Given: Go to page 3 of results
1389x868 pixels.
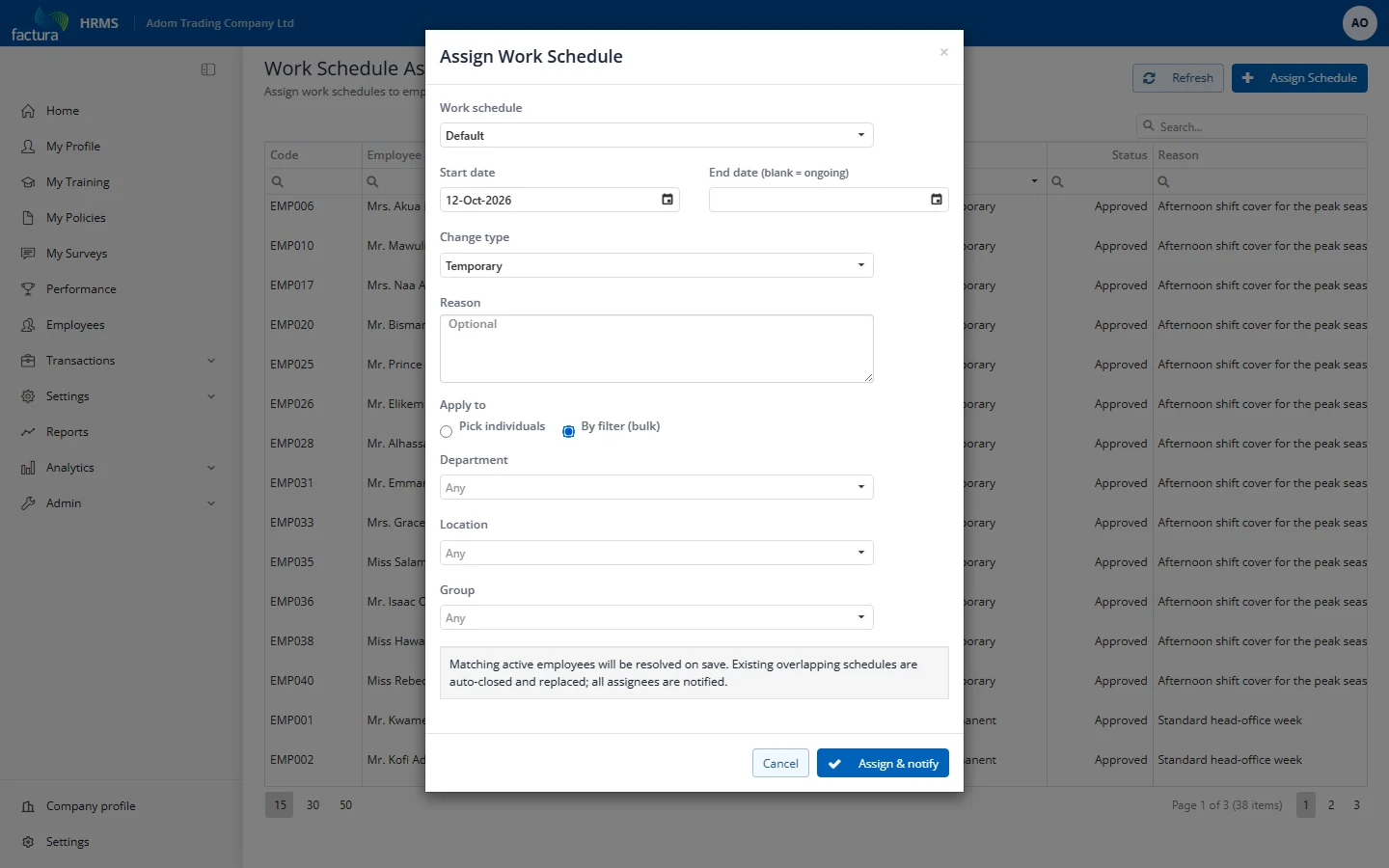Looking at the screenshot, I should 1356,804.
